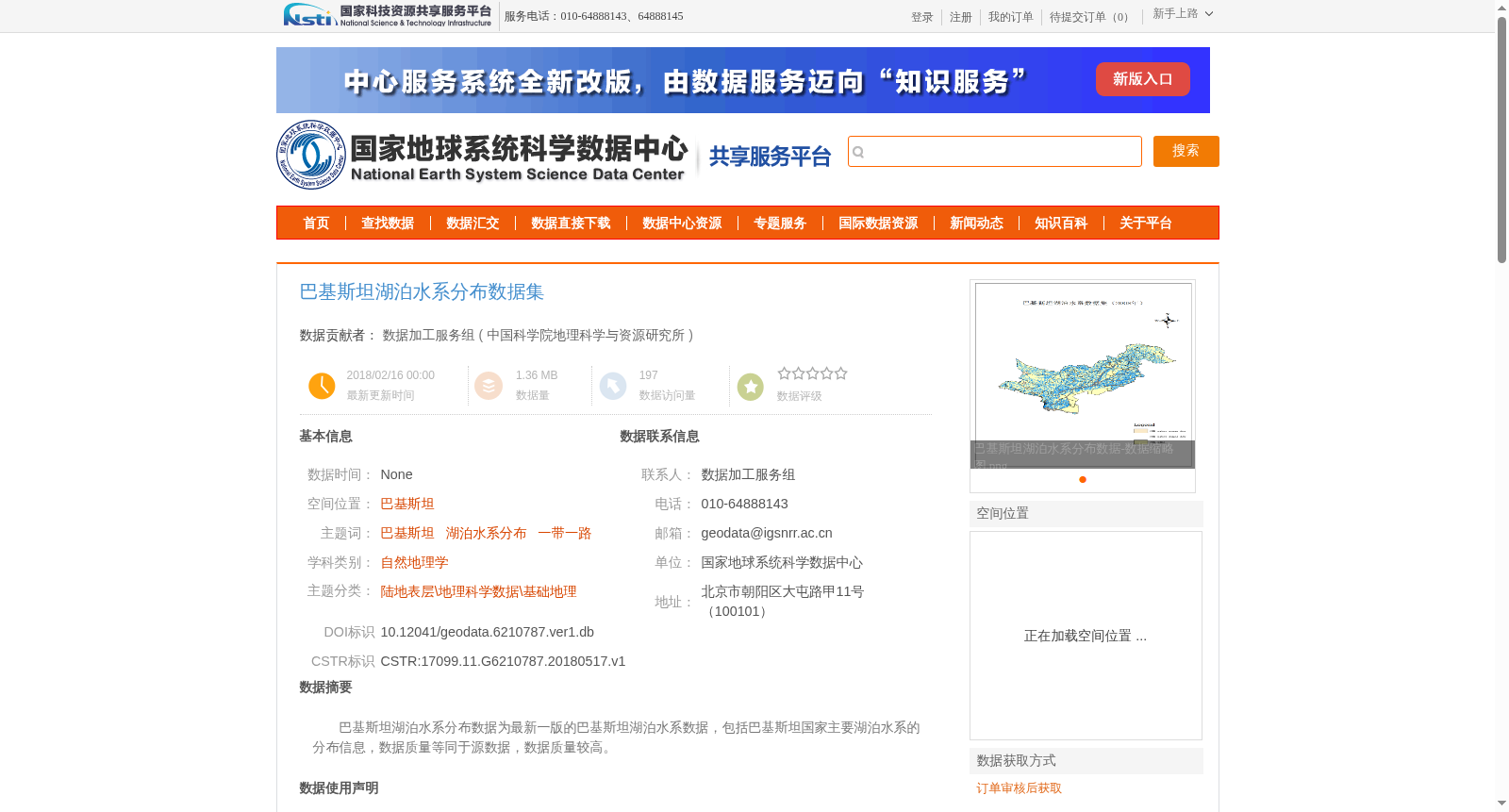Open the 数据中心资源 menu item
Viewport: 1509px width, 812px height.
coord(682,224)
